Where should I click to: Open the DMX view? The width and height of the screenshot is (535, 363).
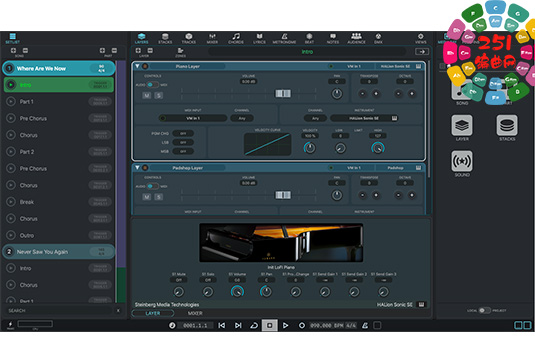point(378,38)
